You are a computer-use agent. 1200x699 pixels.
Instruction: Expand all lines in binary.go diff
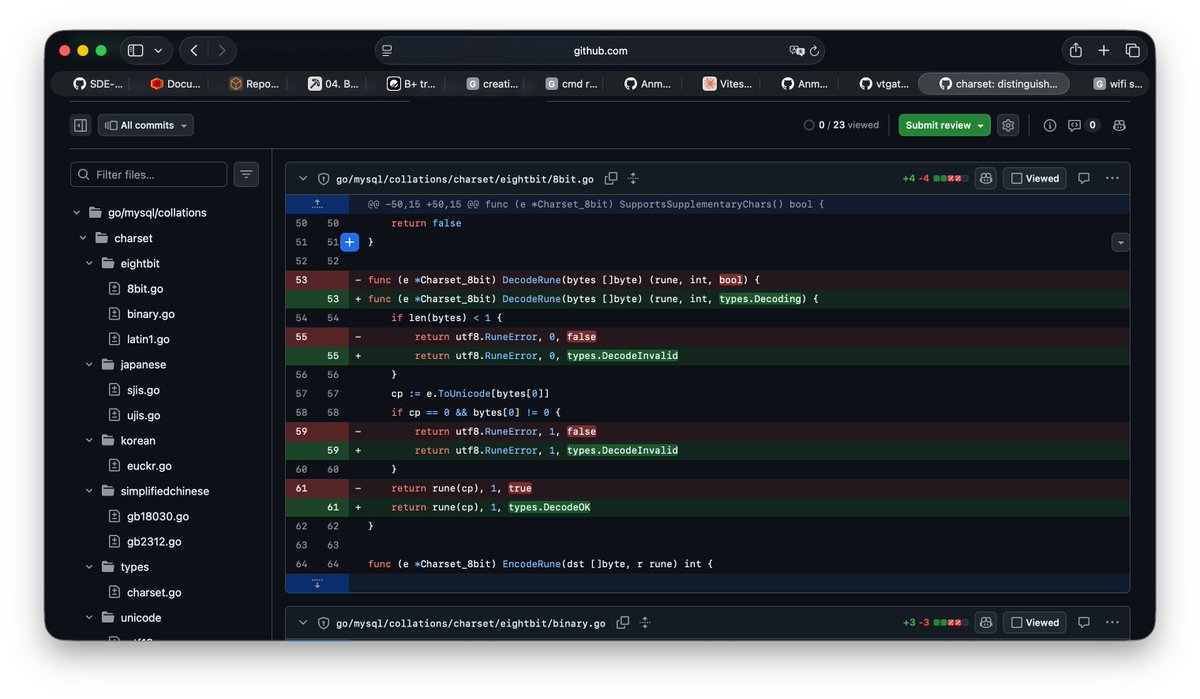[x=645, y=623]
